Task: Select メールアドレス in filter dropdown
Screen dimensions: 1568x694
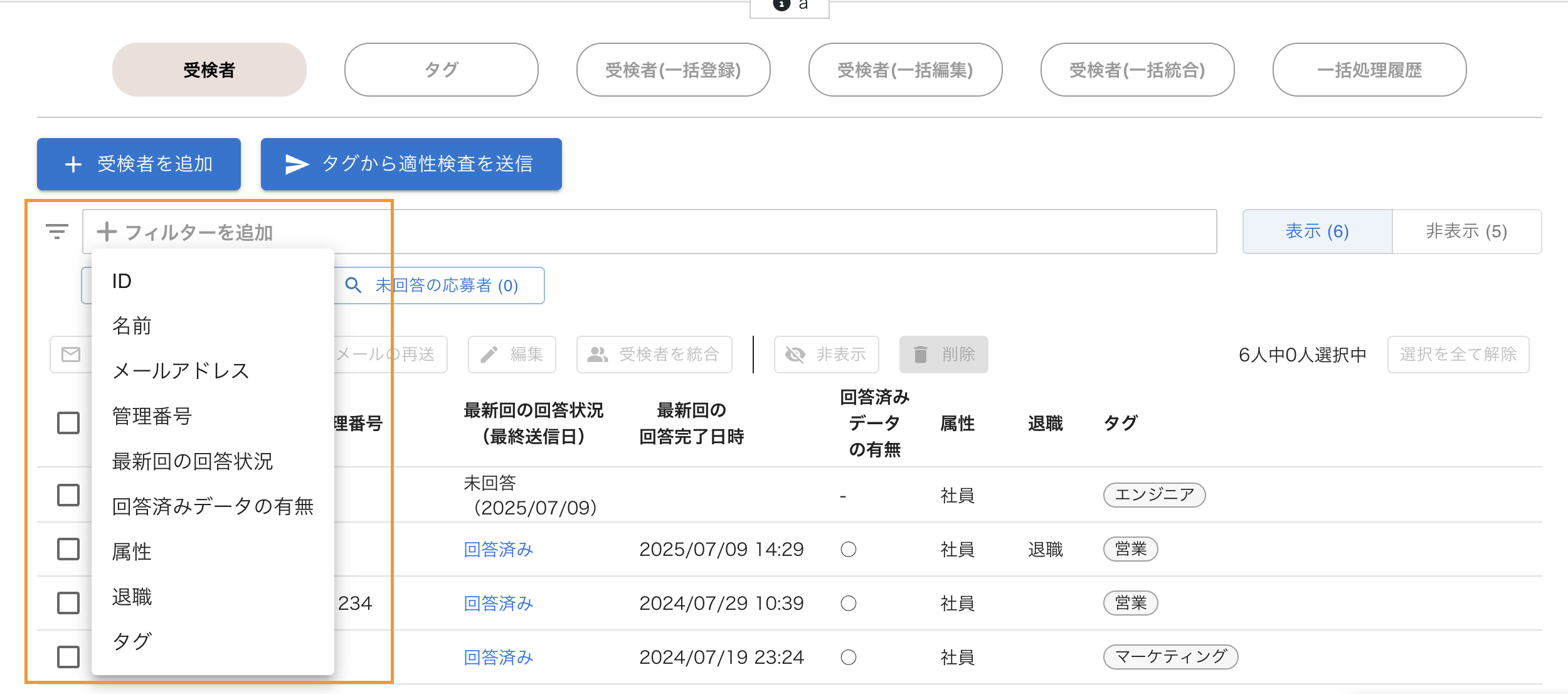Action: point(181,371)
